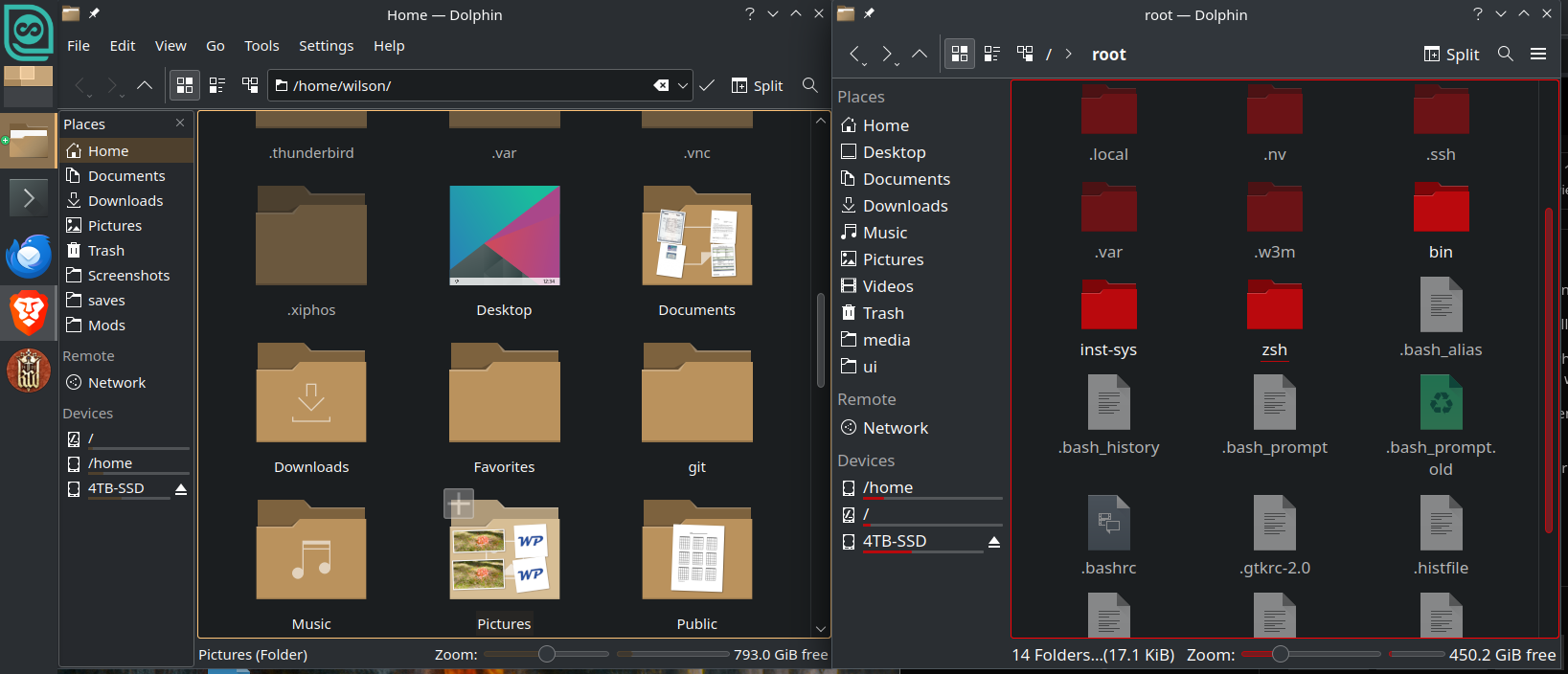Screen dimensions: 1568x674
Task: Toggle selection plus marker on Pictures folder
Action: tap(459, 503)
